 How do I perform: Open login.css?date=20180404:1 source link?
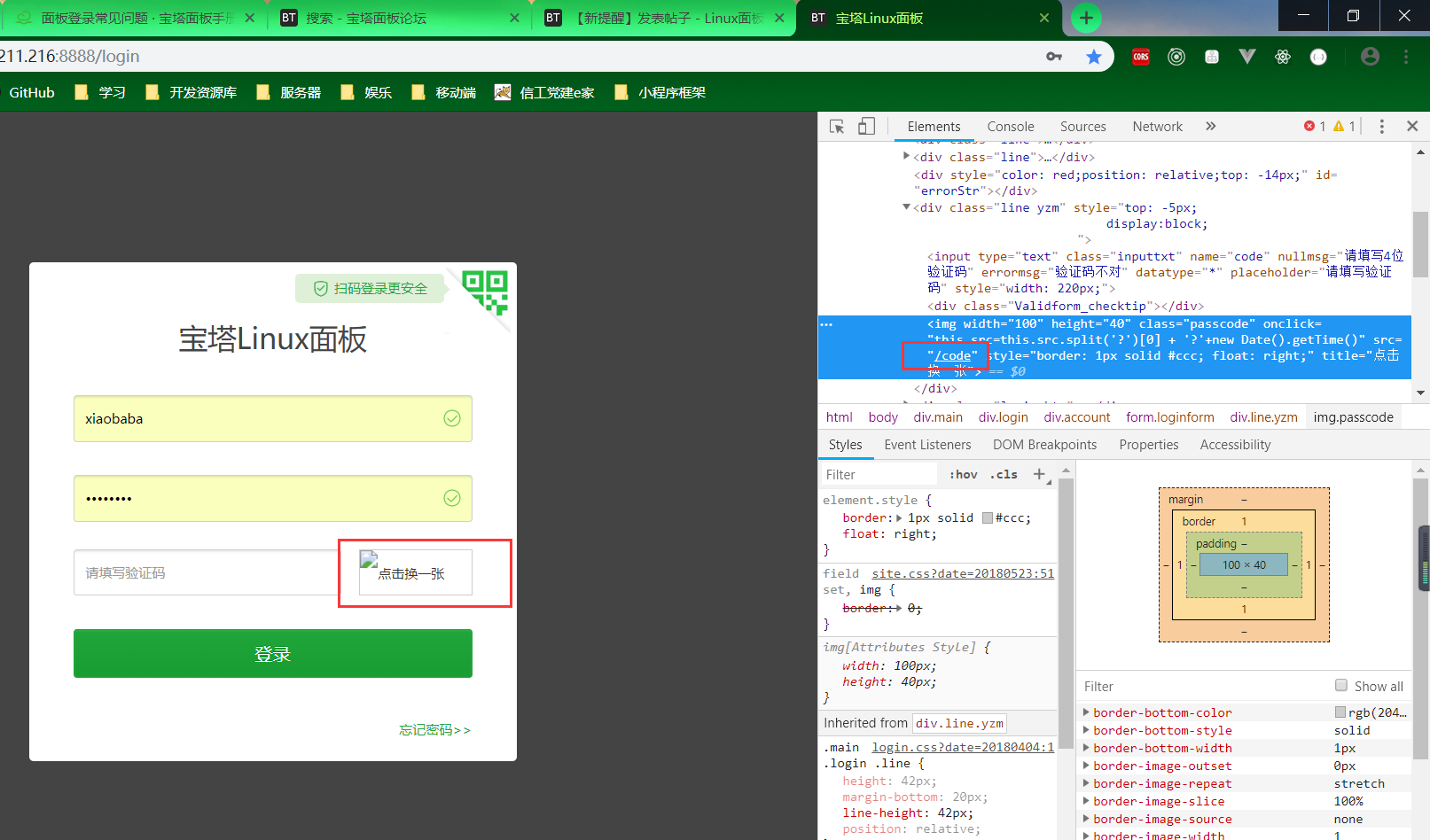963,747
